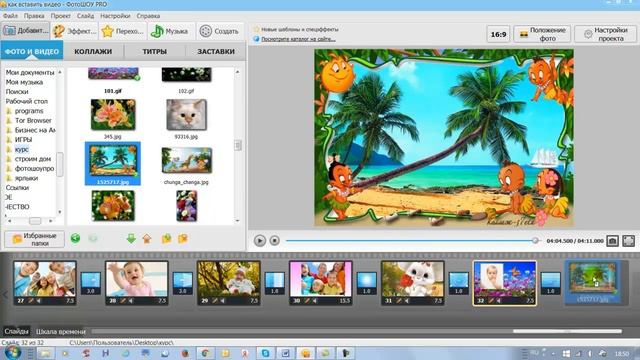The width and height of the screenshot is (640, 360).
Task: Click the add folder to favorites icon
Action: coord(167,238)
